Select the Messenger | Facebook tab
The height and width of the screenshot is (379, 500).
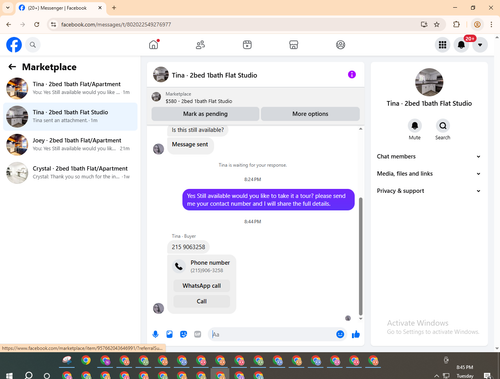[x=61, y=8]
